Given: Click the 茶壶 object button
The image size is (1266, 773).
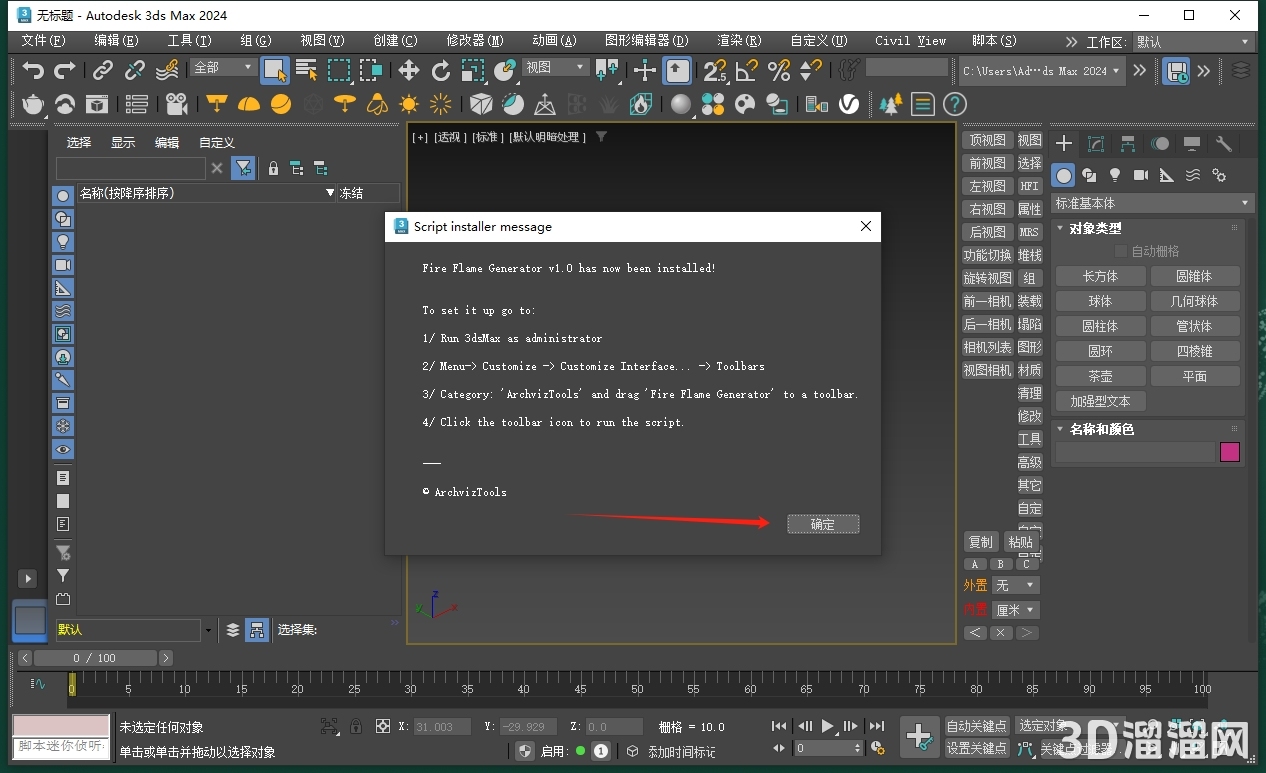Looking at the screenshot, I should 1100,376.
